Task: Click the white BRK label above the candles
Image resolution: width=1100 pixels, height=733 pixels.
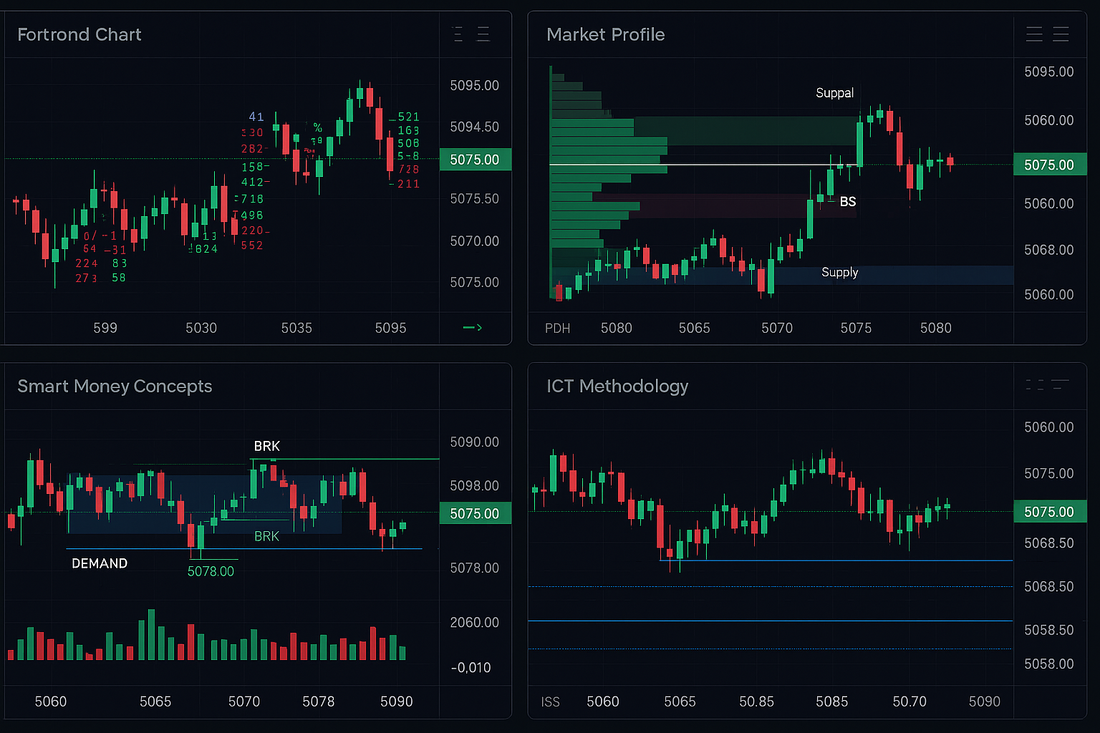Action: pyautogui.click(x=267, y=445)
